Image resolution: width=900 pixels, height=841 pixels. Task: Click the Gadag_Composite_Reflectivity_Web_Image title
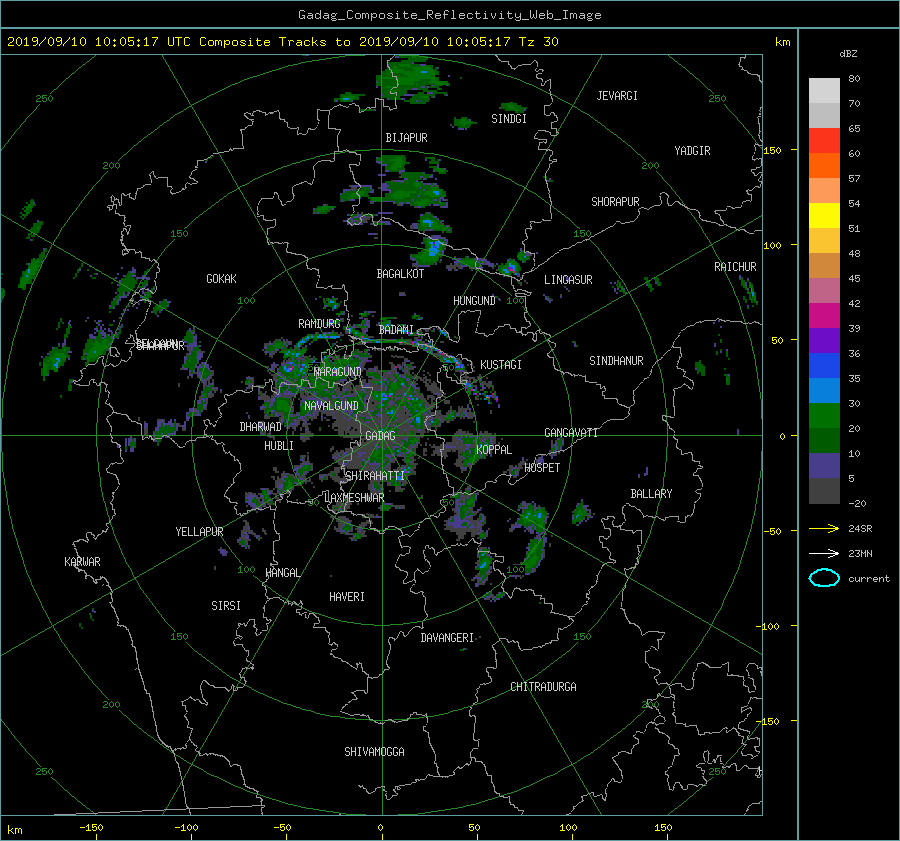[x=449, y=15]
